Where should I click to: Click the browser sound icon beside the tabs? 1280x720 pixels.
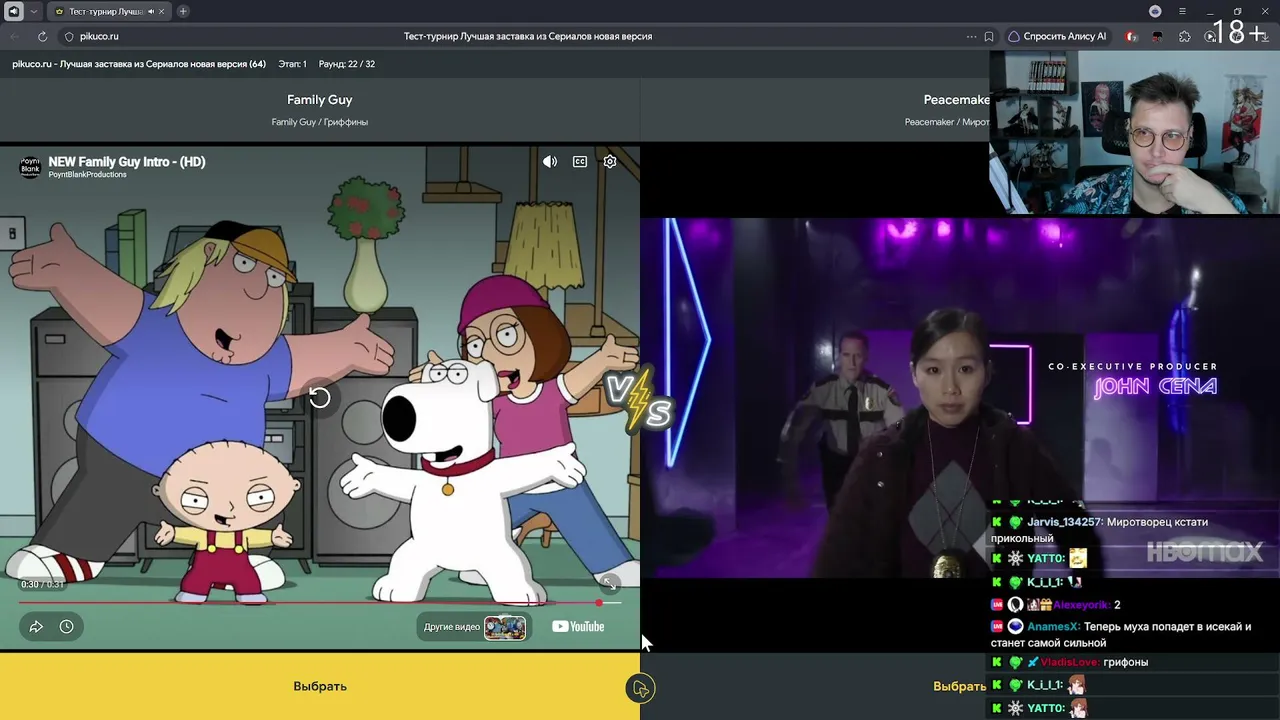click(x=14, y=11)
